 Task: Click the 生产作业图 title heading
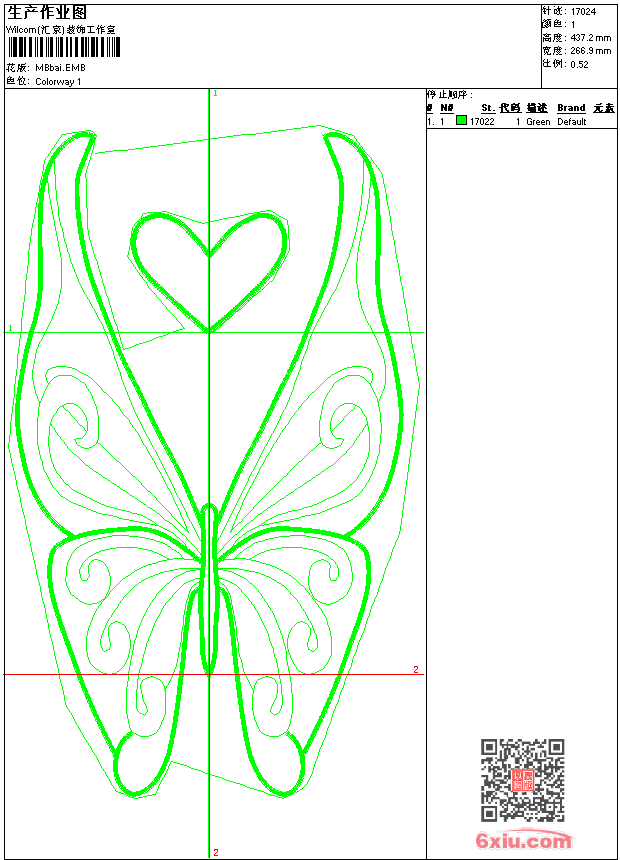pos(47,12)
